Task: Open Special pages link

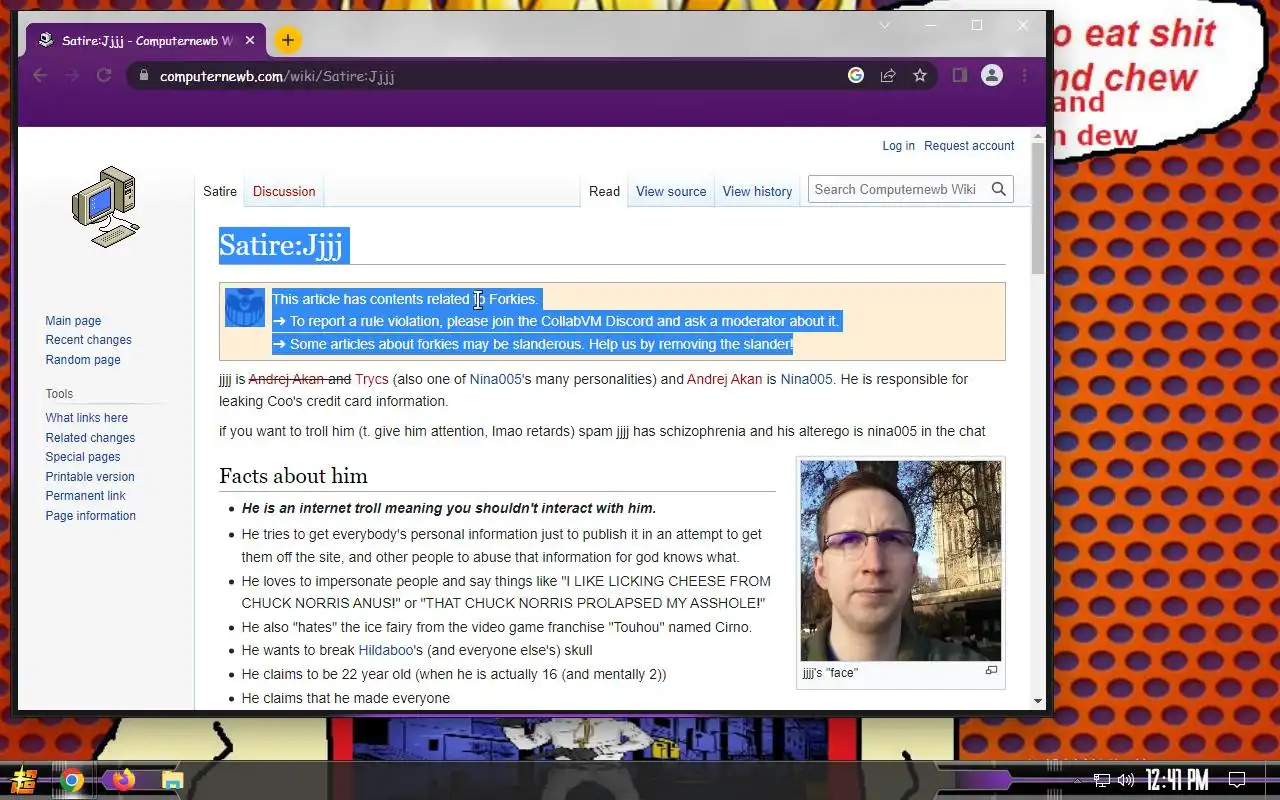Action: (x=83, y=457)
